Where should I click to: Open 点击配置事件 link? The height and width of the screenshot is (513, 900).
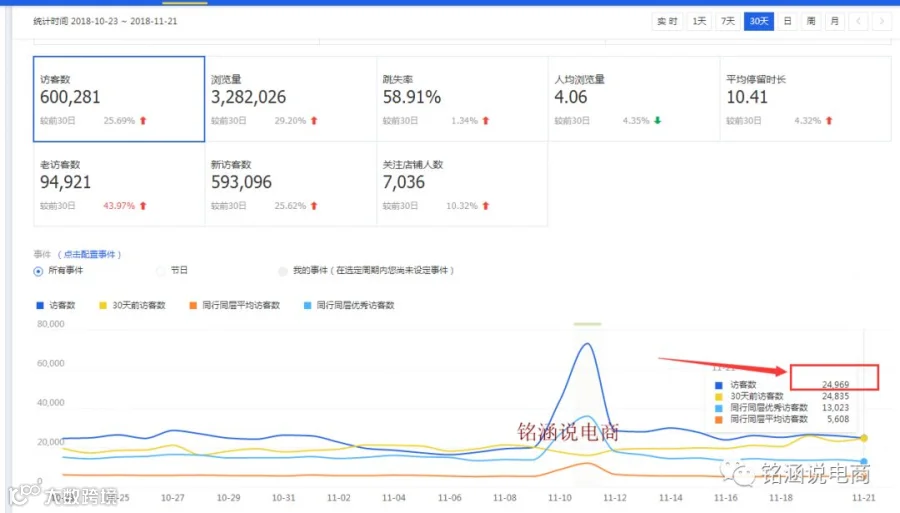(x=90, y=254)
